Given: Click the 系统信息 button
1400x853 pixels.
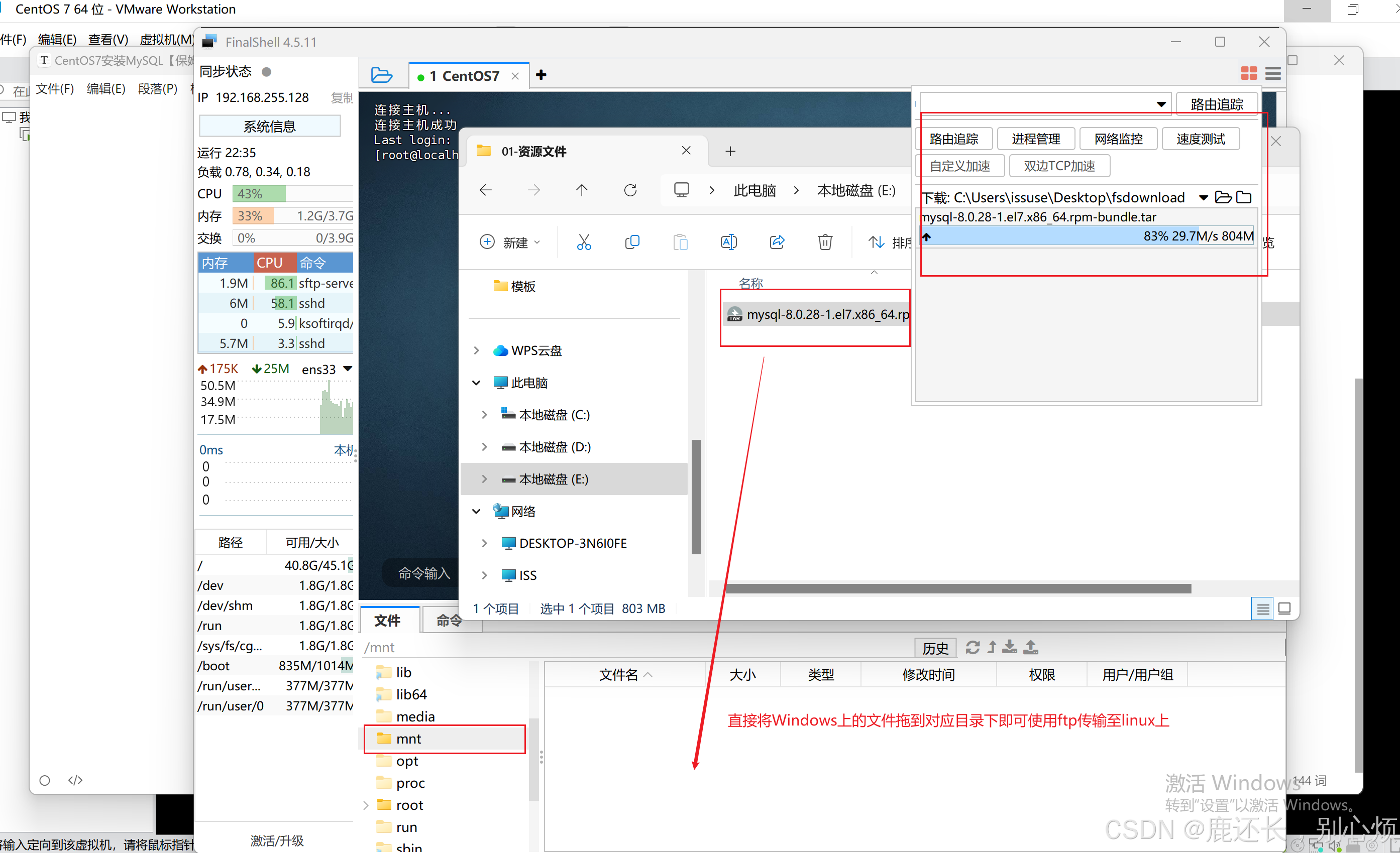Looking at the screenshot, I should pyautogui.click(x=270, y=126).
